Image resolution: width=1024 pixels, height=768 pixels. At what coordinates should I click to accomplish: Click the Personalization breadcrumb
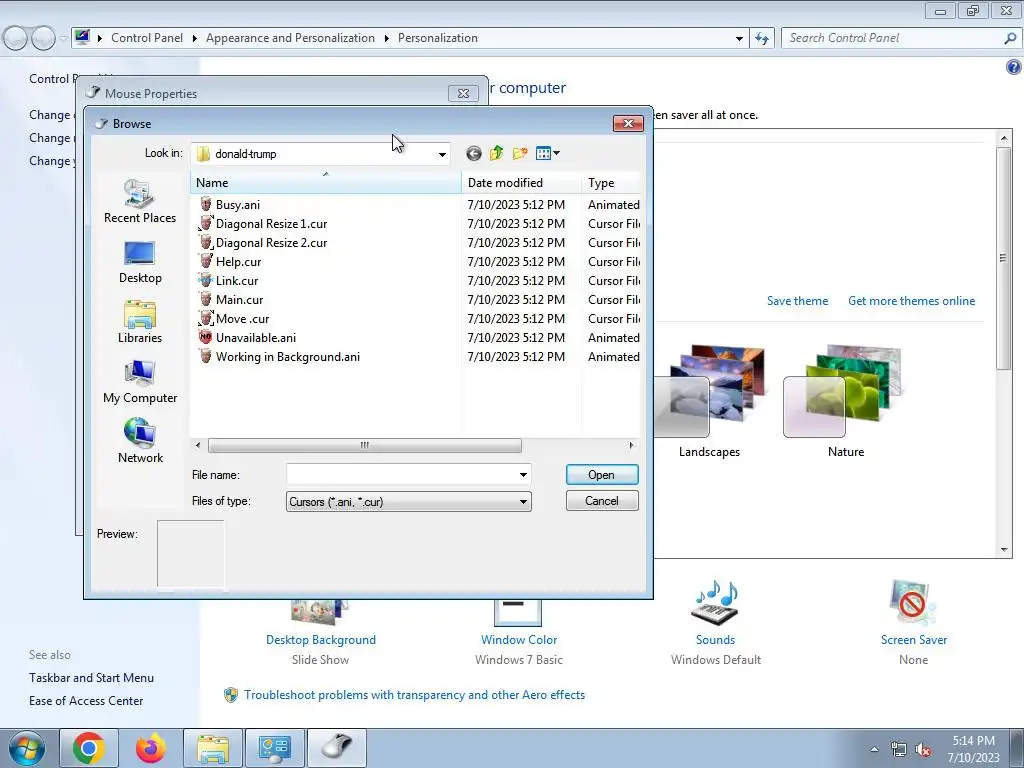[x=438, y=38]
